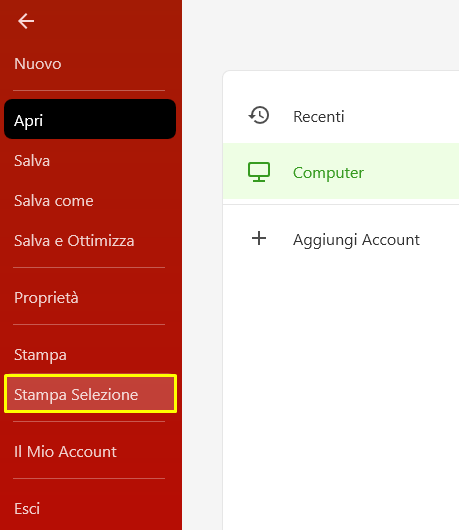
Task: Click the green Computer monitor icon
Action: [x=259, y=172]
